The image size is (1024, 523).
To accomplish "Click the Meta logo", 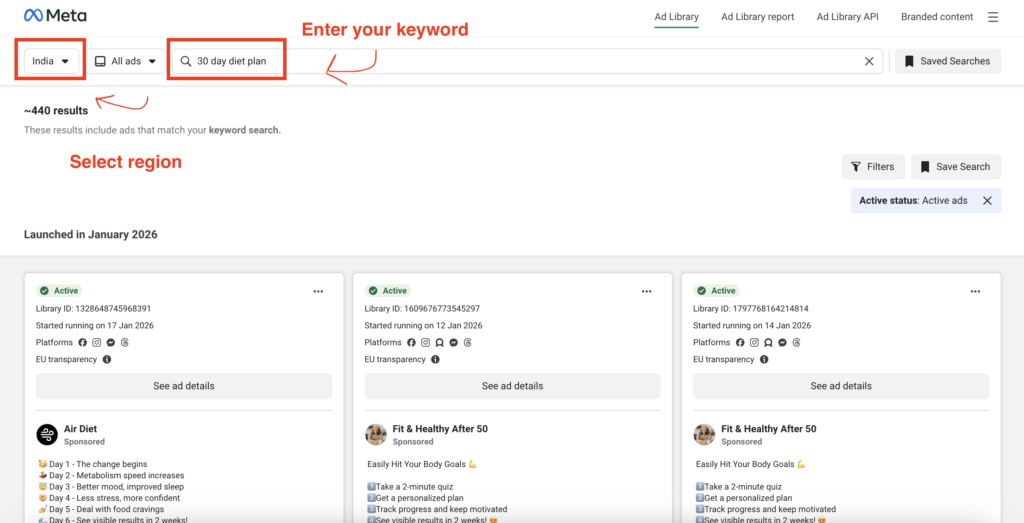I will pos(55,16).
